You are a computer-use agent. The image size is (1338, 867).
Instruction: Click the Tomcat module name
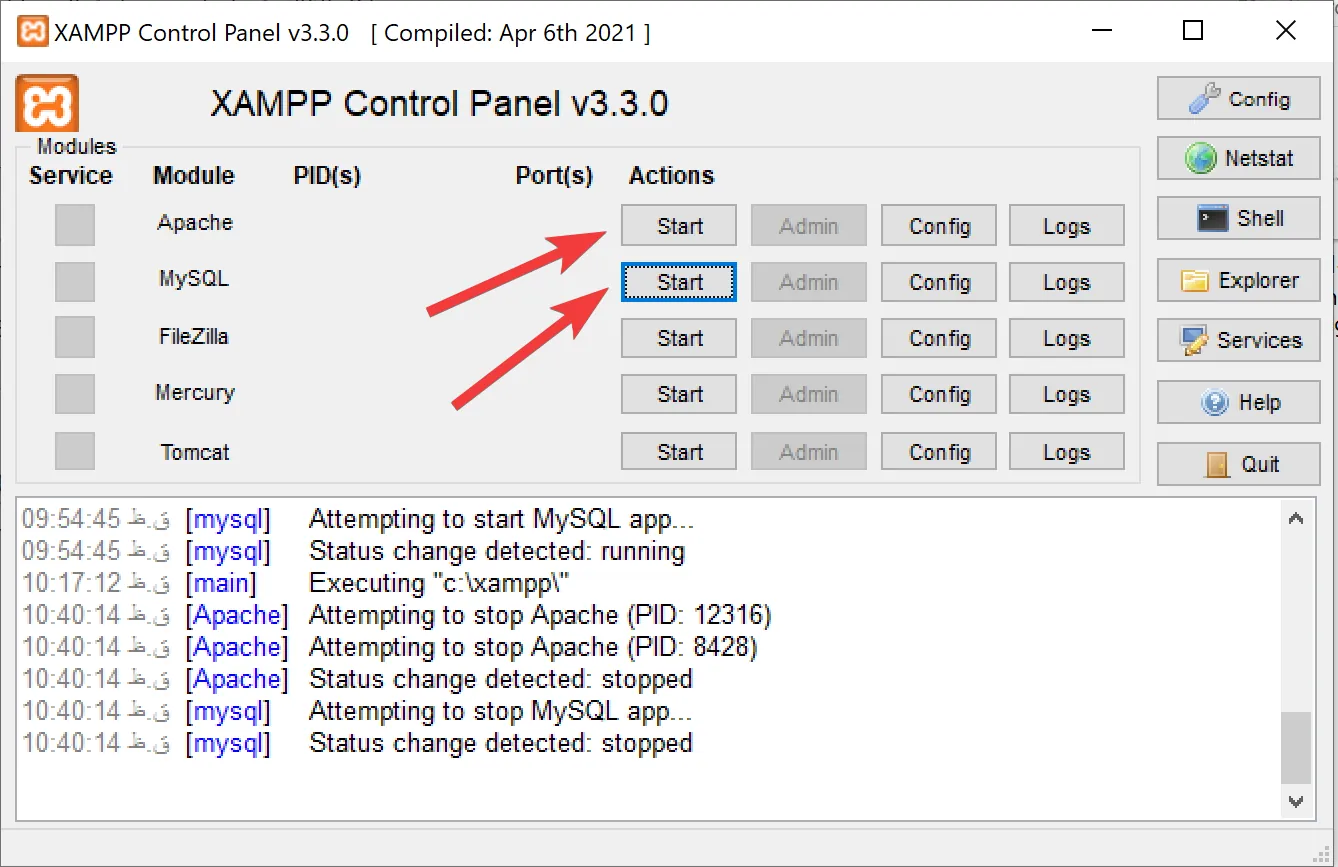point(195,452)
